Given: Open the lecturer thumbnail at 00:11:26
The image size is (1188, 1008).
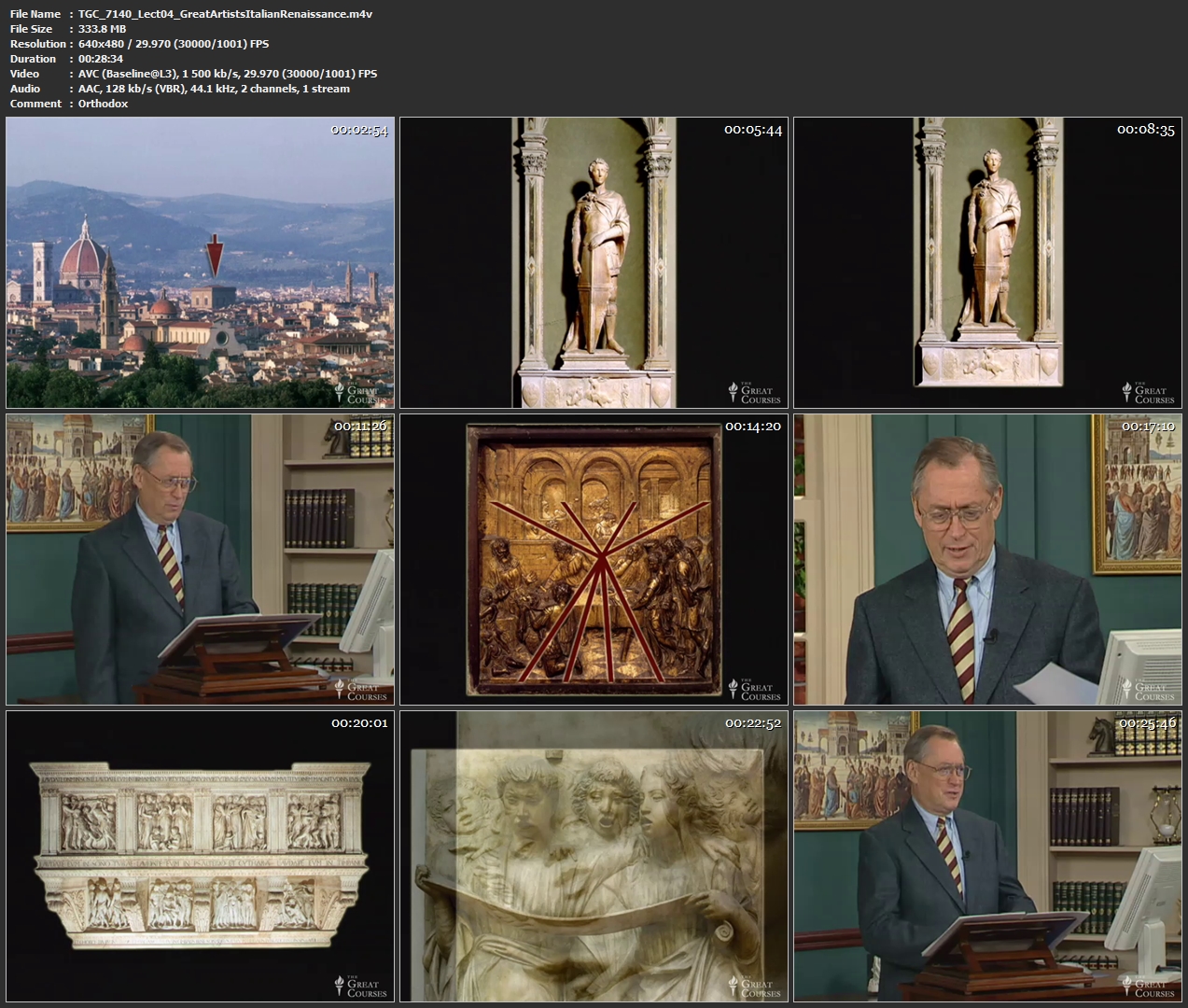Looking at the screenshot, I should [201, 559].
